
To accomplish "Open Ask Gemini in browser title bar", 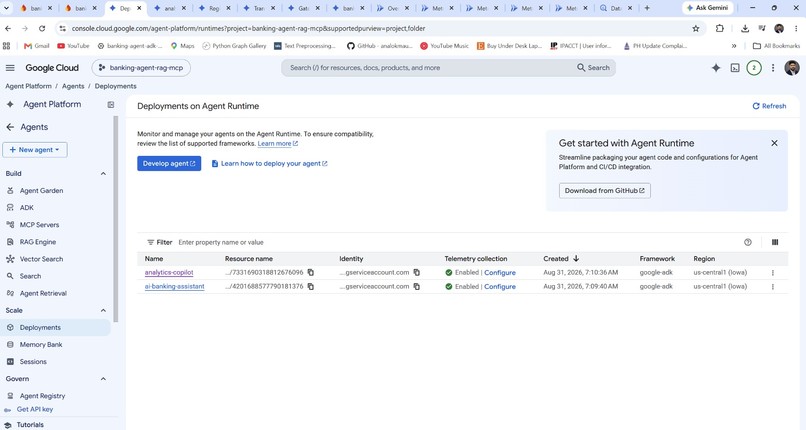I will pos(707,8).
